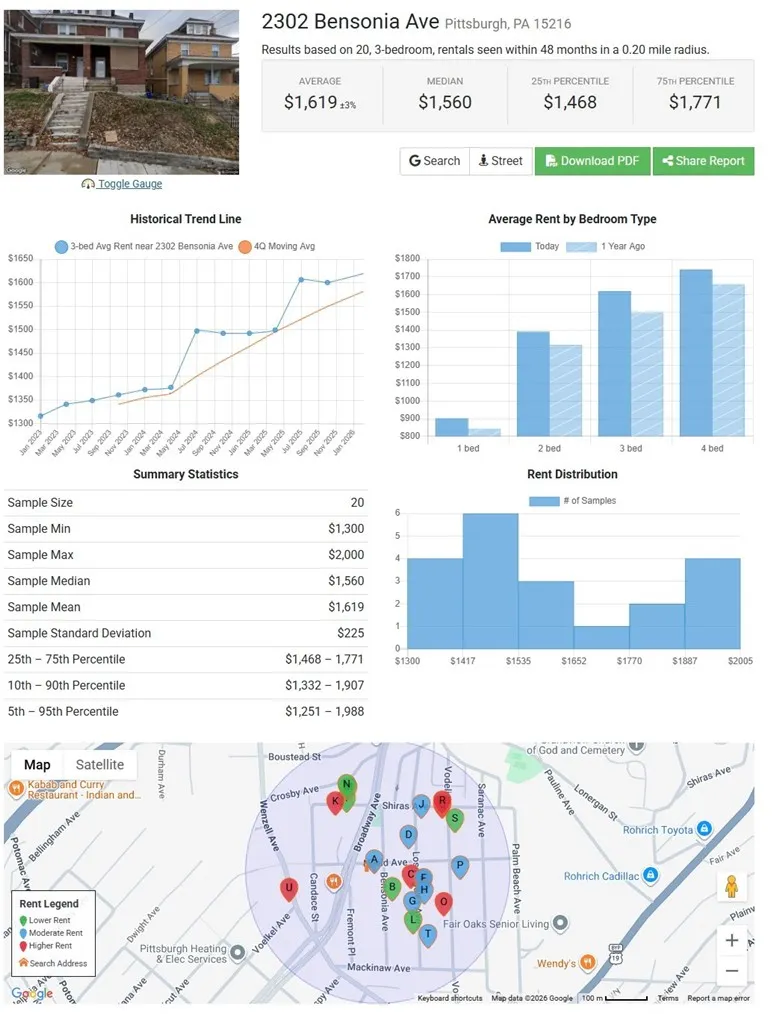Screen dimensions: 773x1014
Task: Click the property street photo thumbnail
Action: tap(122, 92)
